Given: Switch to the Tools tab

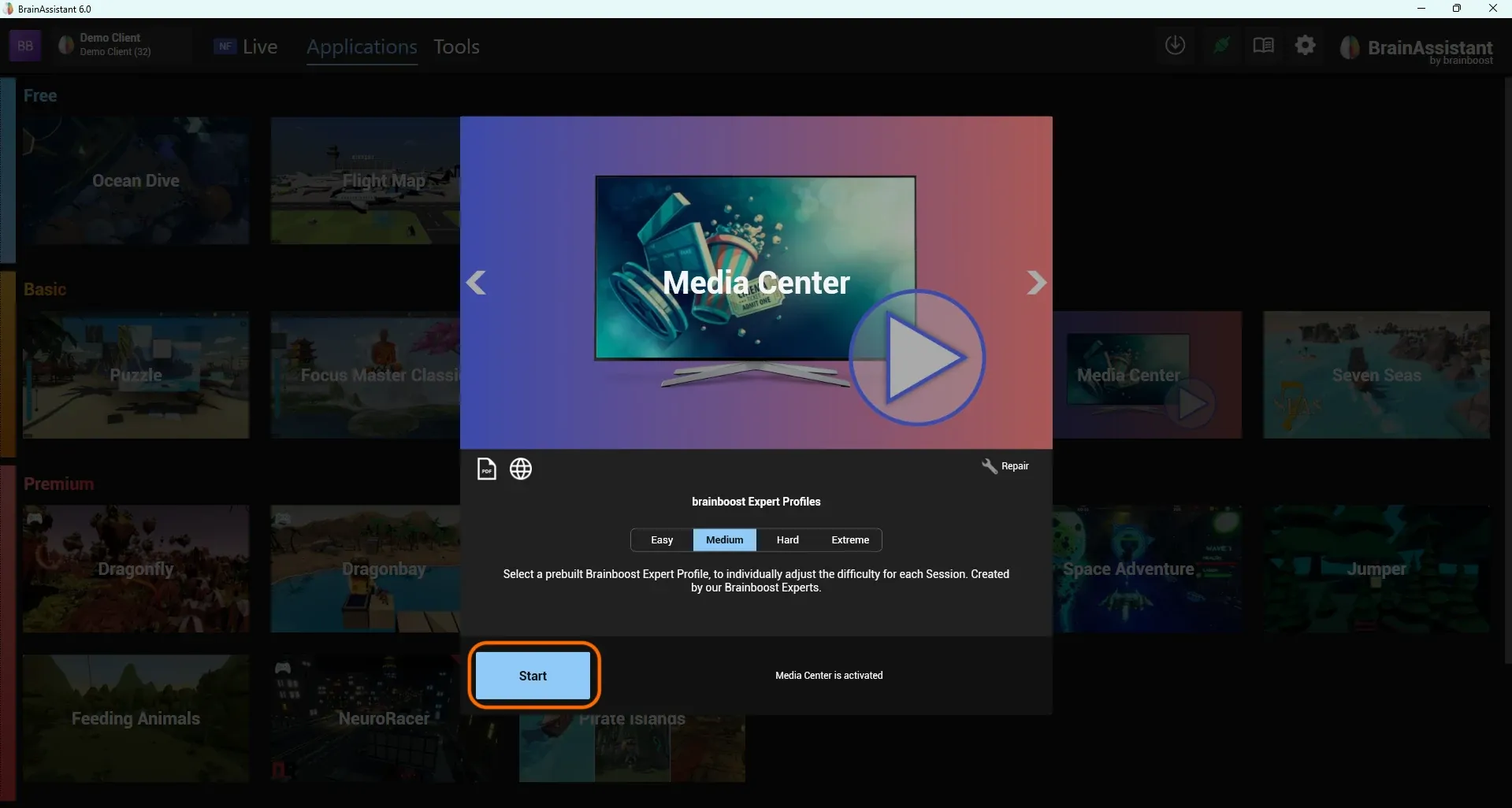Looking at the screenshot, I should point(456,46).
